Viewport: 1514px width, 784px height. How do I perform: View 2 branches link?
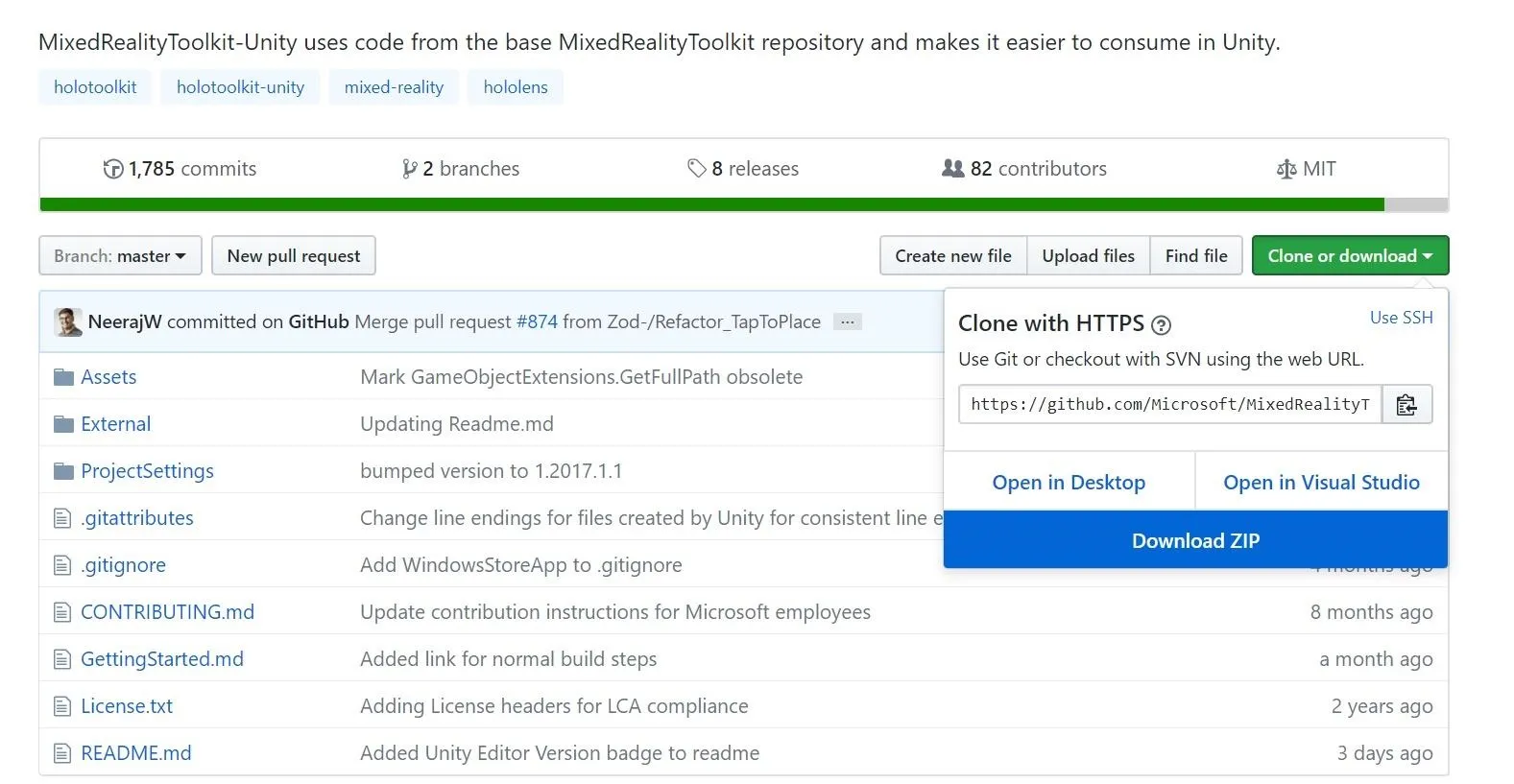(x=461, y=169)
